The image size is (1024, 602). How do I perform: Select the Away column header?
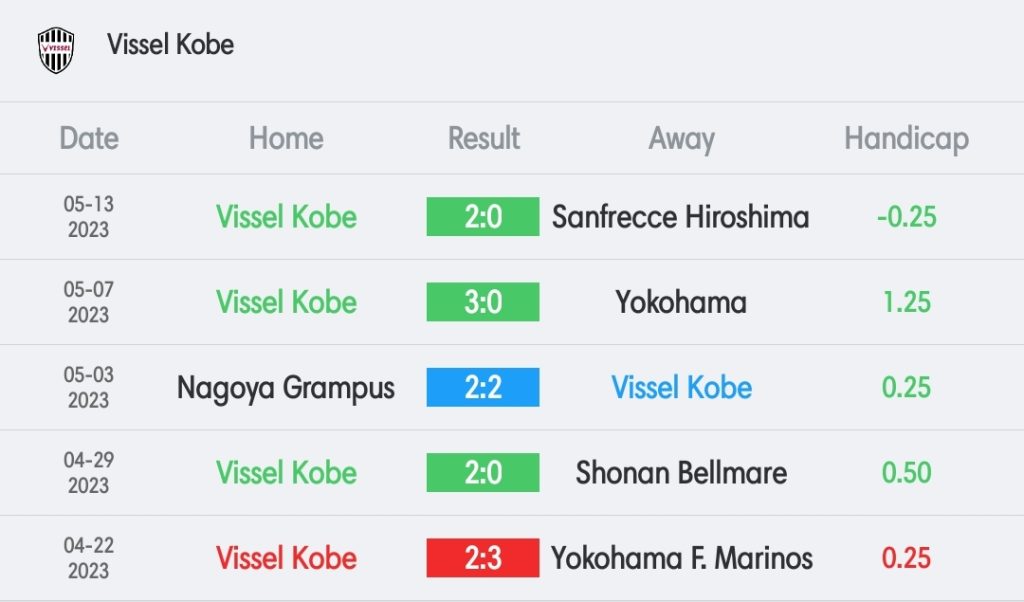tap(681, 139)
